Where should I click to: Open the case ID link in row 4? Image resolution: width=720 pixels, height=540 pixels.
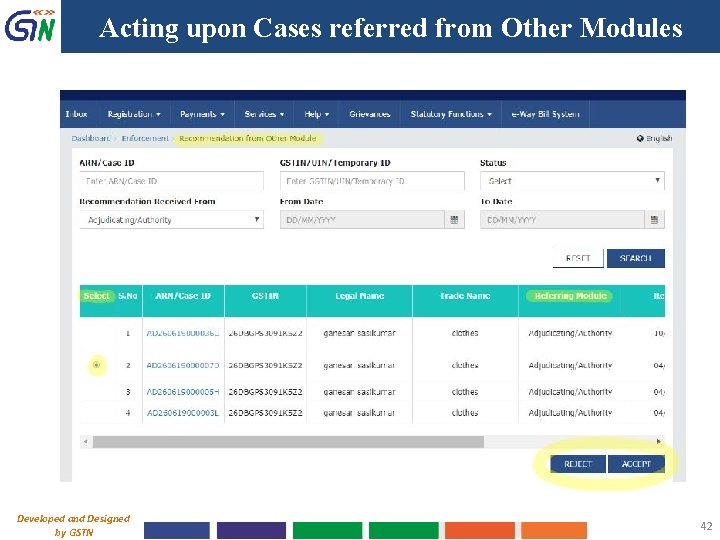(183, 413)
